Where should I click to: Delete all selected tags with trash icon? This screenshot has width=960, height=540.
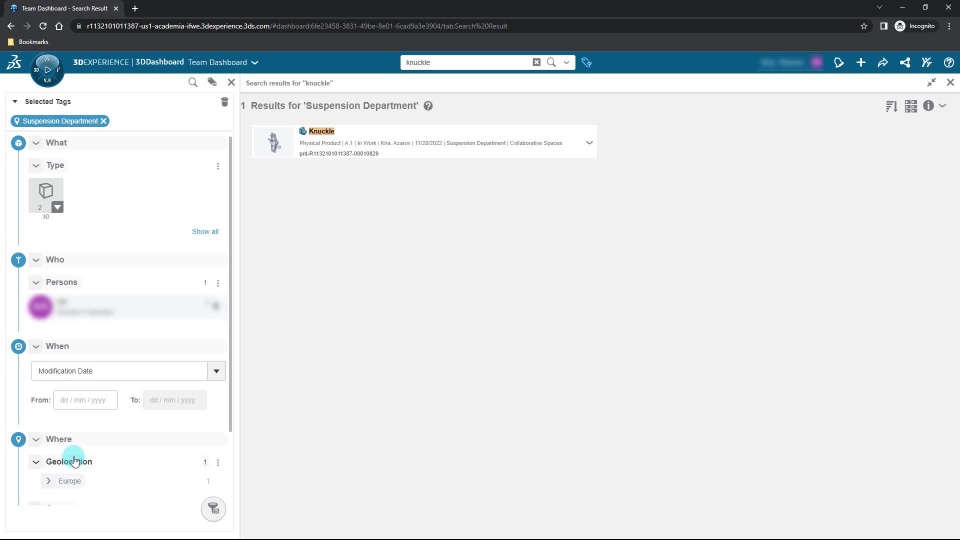click(x=224, y=102)
